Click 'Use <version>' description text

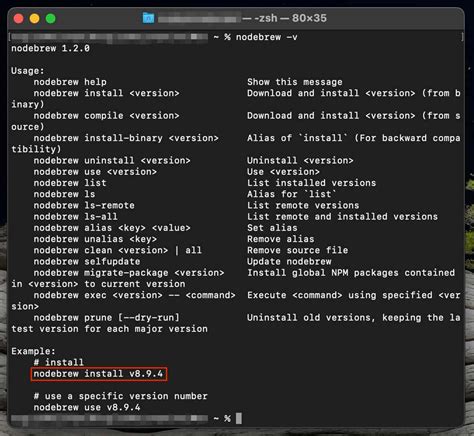coord(283,172)
